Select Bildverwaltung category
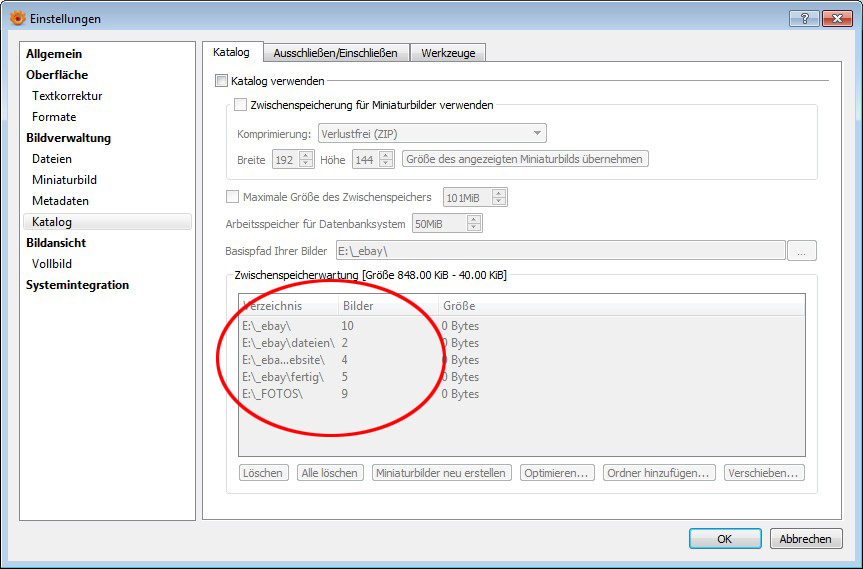Viewport: 863px width, 569px height. coord(68,138)
